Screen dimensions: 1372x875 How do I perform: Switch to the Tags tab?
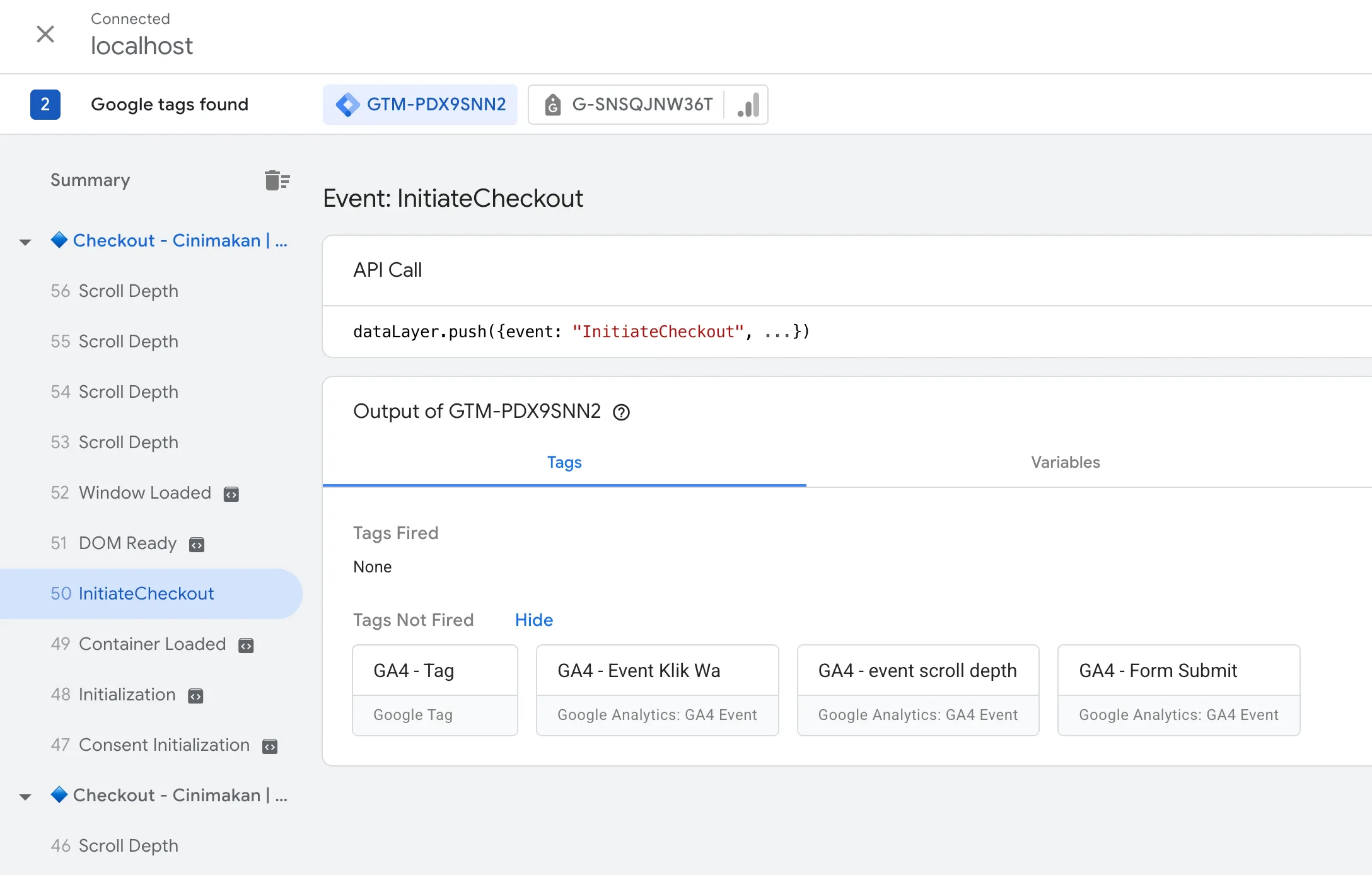pos(564,463)
